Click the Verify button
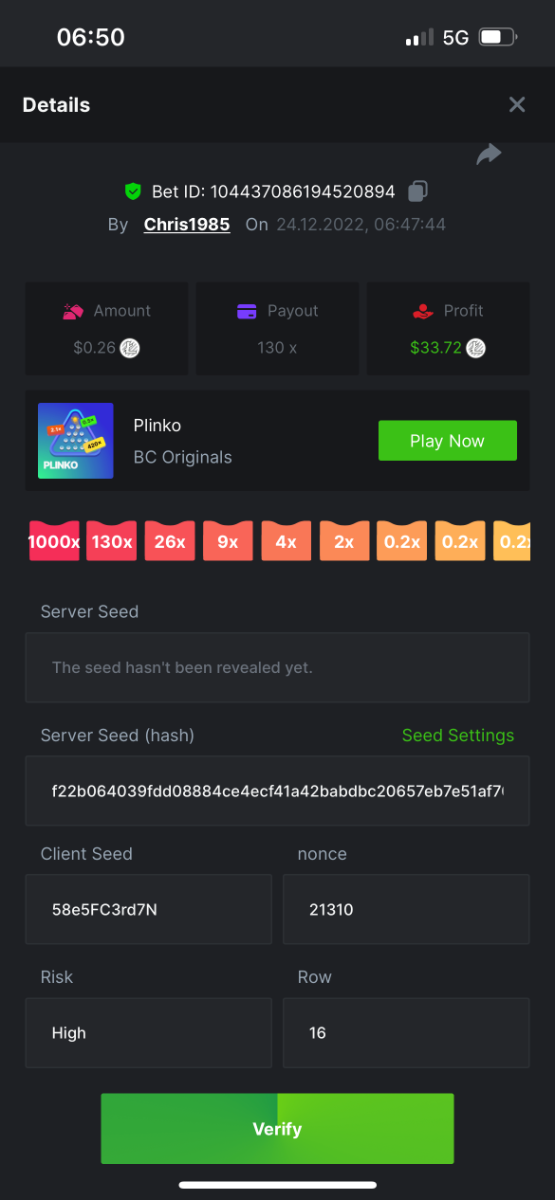Screen dimensions: 555x1200 pyautogui.click(x=277, y=1129)
